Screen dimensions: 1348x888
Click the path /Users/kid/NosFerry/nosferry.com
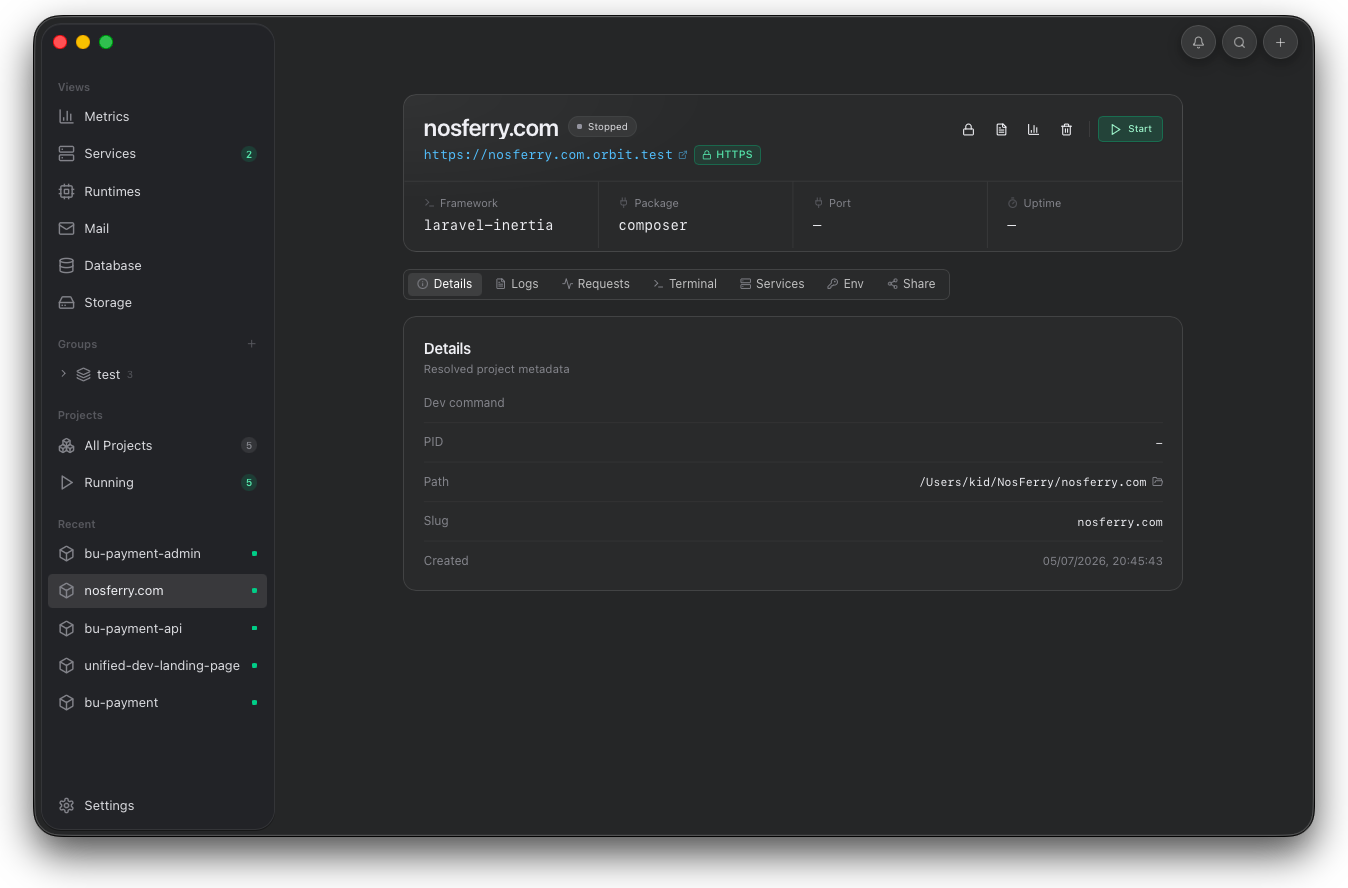(1033, 482)
